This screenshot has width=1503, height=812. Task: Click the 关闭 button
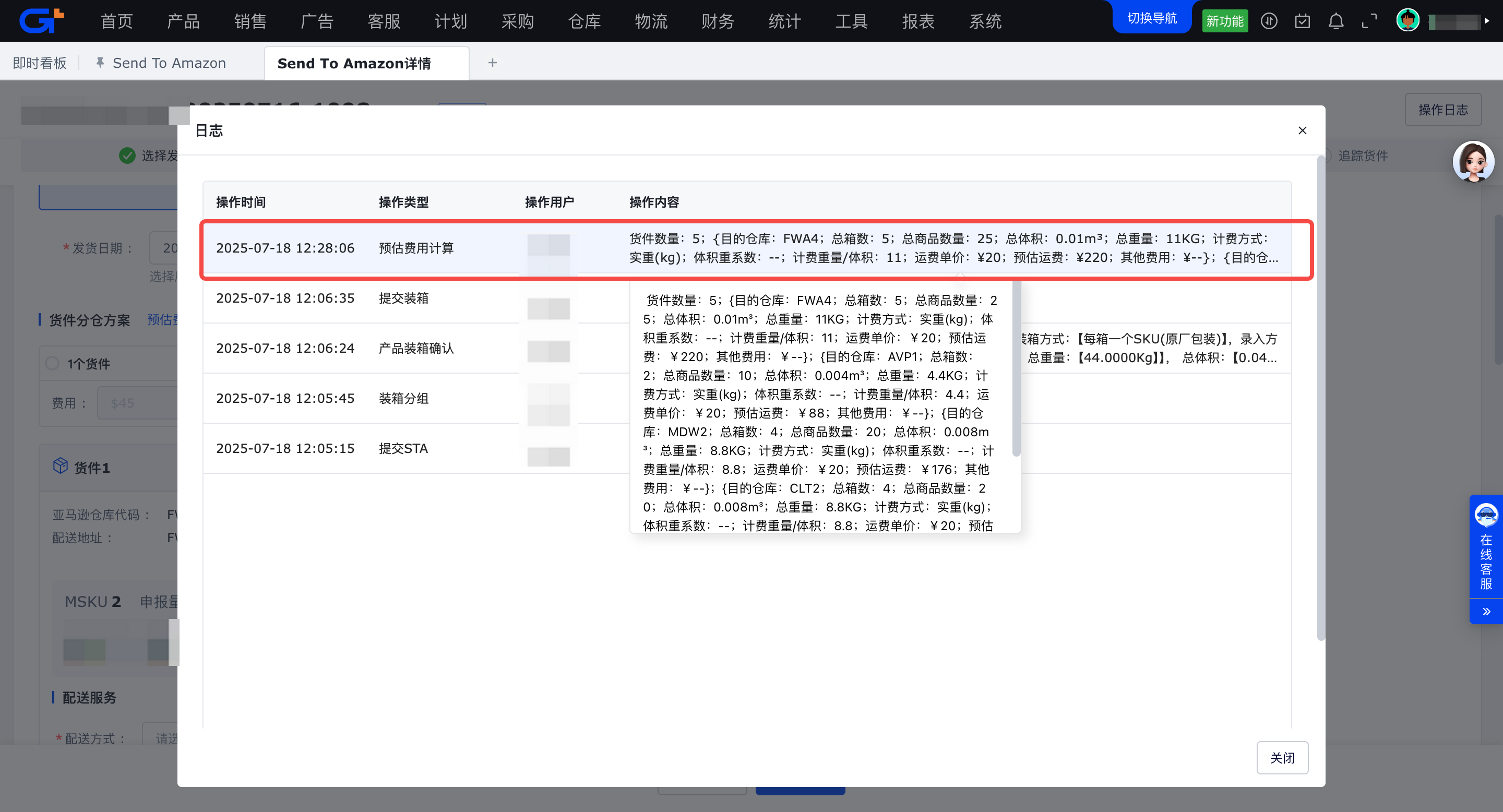click(1282, 758)
